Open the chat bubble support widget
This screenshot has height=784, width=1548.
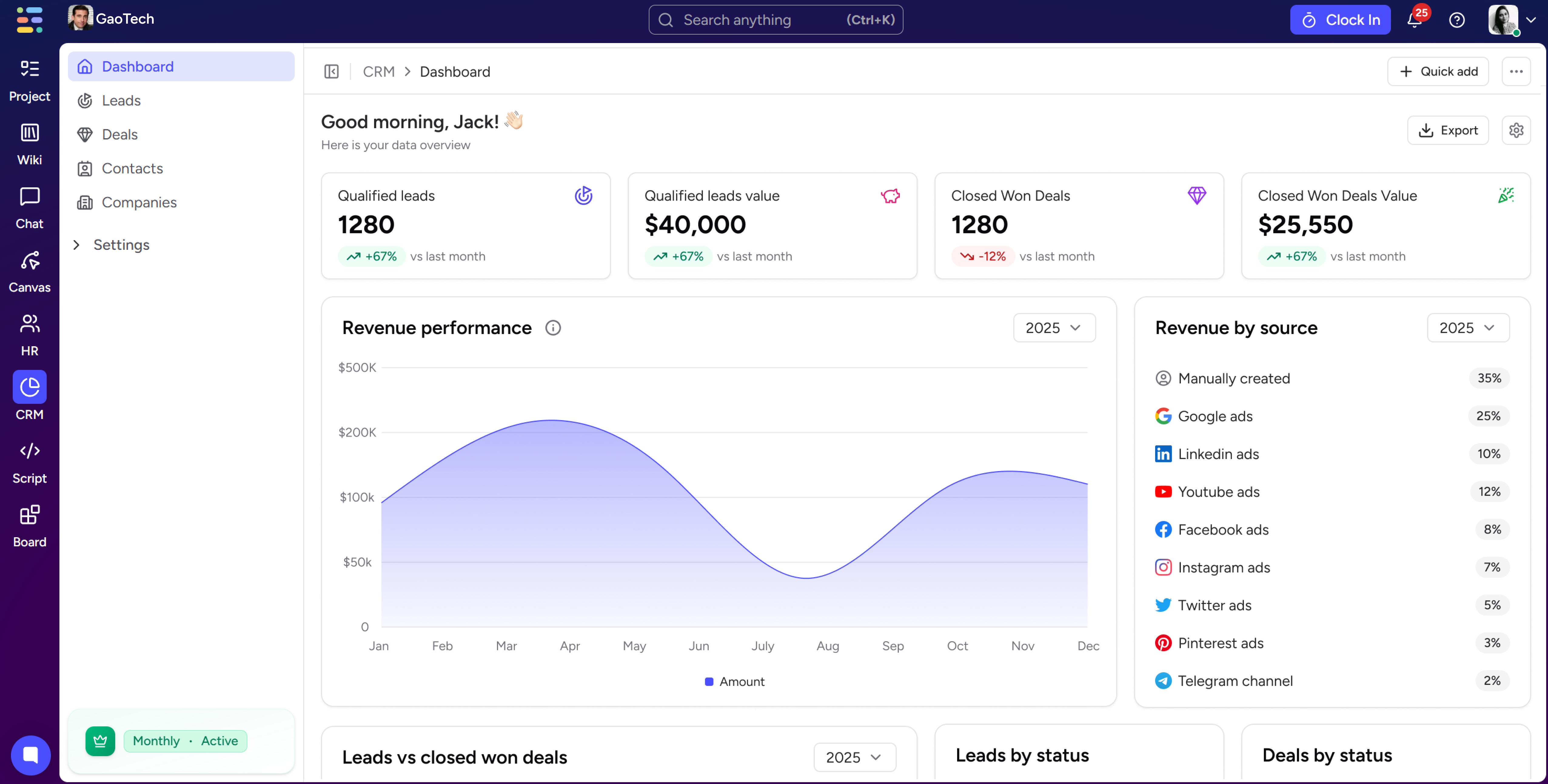30,755
